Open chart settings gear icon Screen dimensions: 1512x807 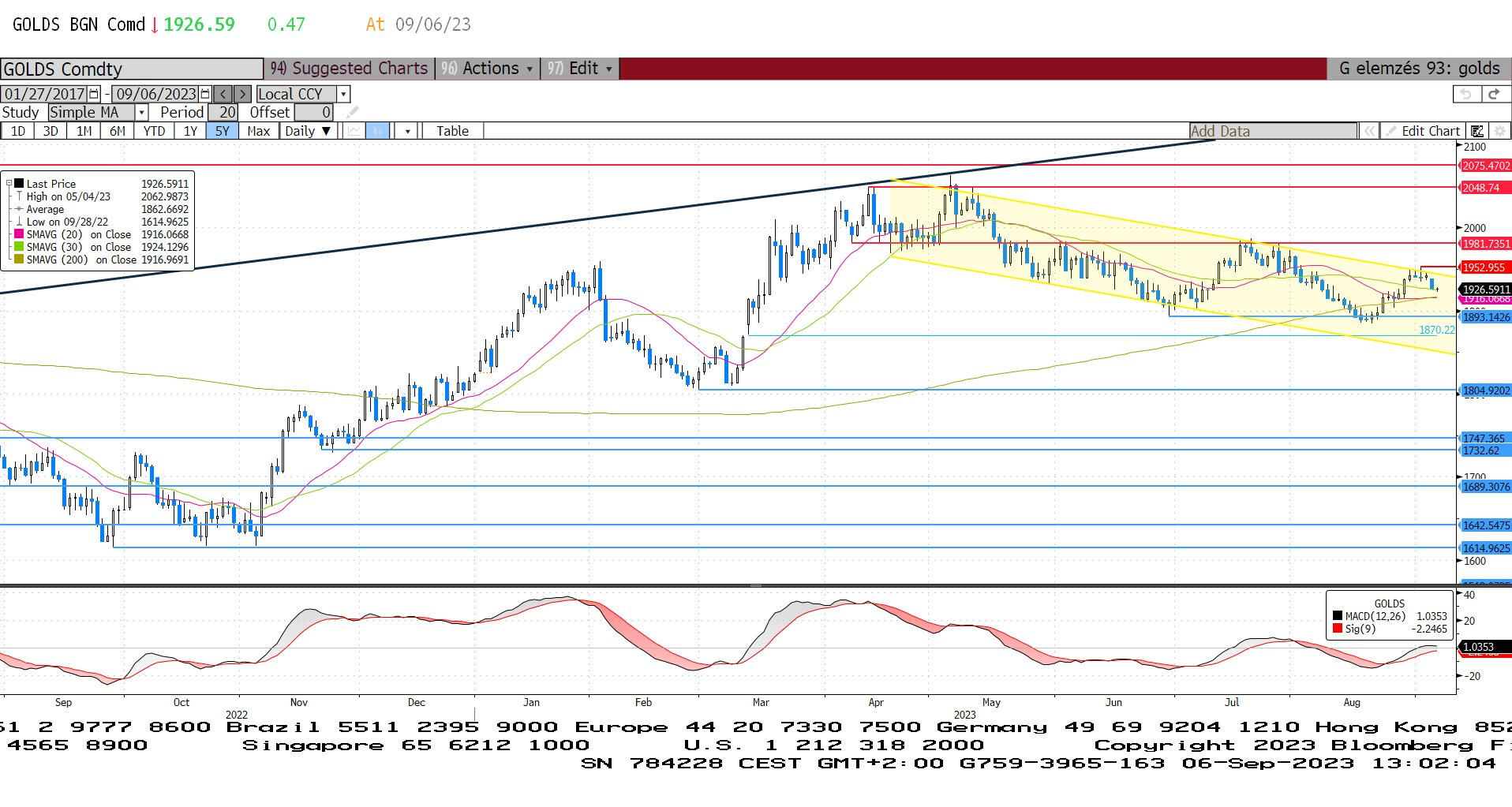click(1499, 131)
